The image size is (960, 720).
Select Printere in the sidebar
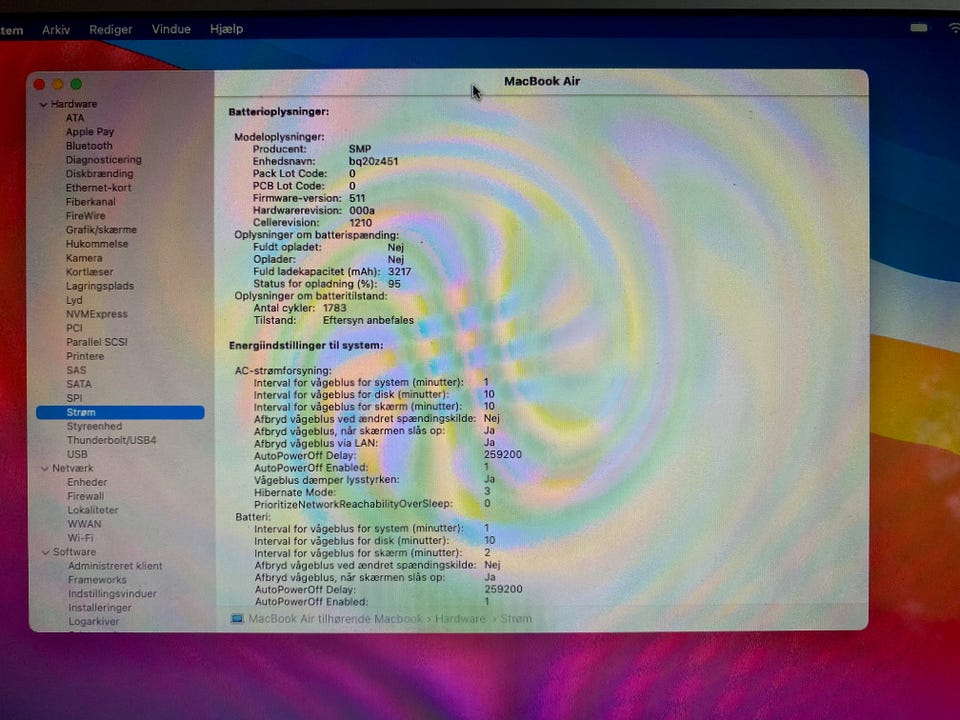tap(85, 356)
